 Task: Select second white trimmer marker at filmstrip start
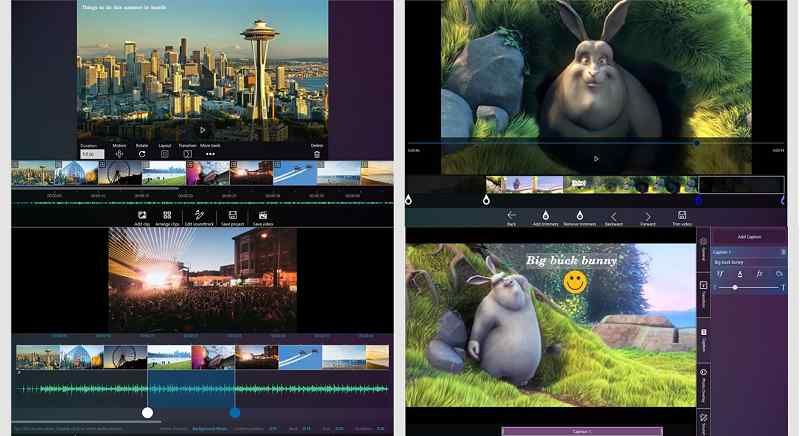pyautogui.click(x=486, y=200)
